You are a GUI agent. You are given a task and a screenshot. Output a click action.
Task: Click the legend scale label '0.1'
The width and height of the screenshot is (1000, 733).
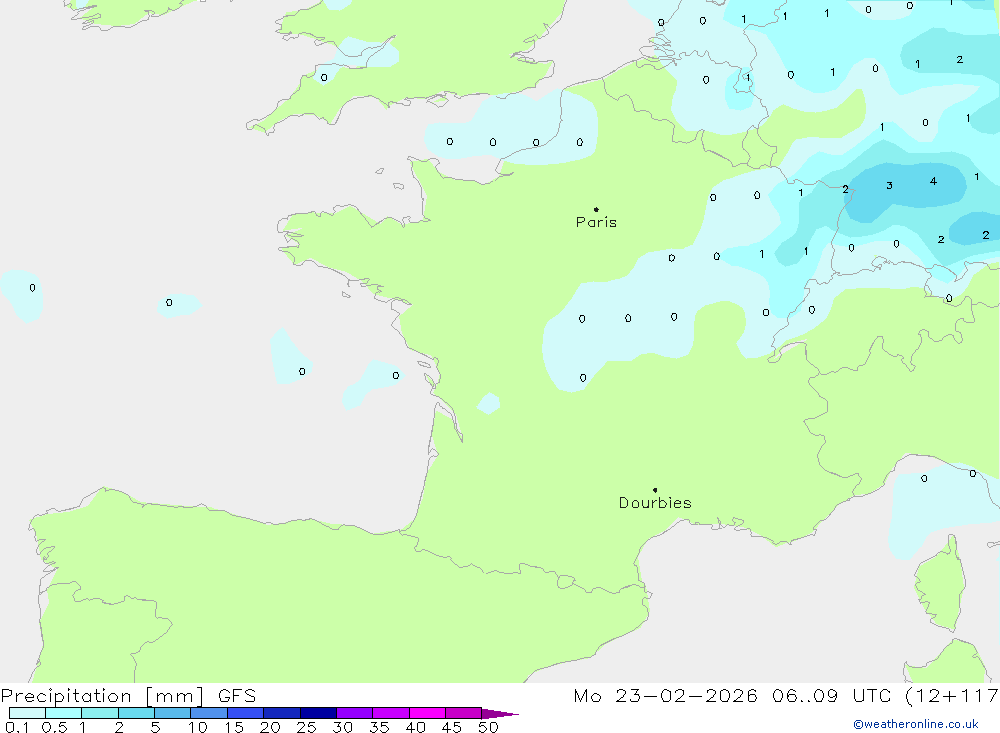coord(17,727)
